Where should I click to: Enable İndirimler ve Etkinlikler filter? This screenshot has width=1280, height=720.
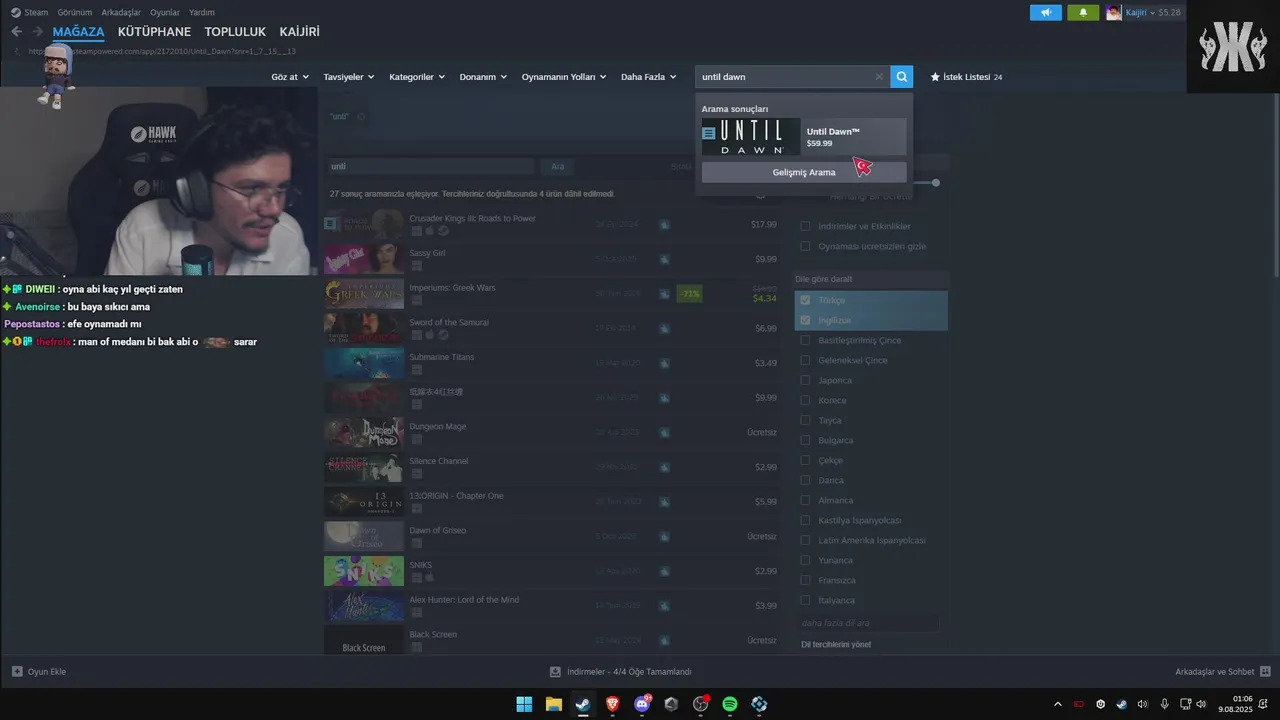click(x=805, y=226)
